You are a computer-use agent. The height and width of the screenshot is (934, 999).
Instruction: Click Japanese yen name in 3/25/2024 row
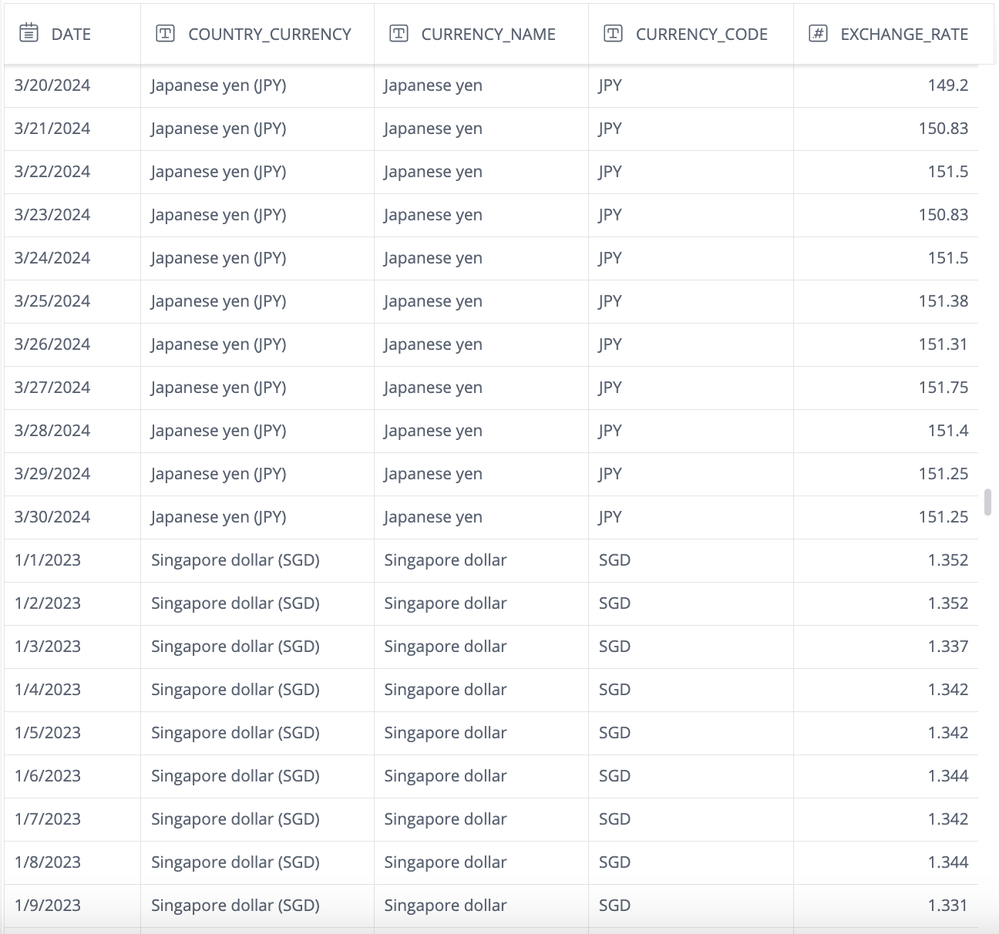tap(433, 301)
